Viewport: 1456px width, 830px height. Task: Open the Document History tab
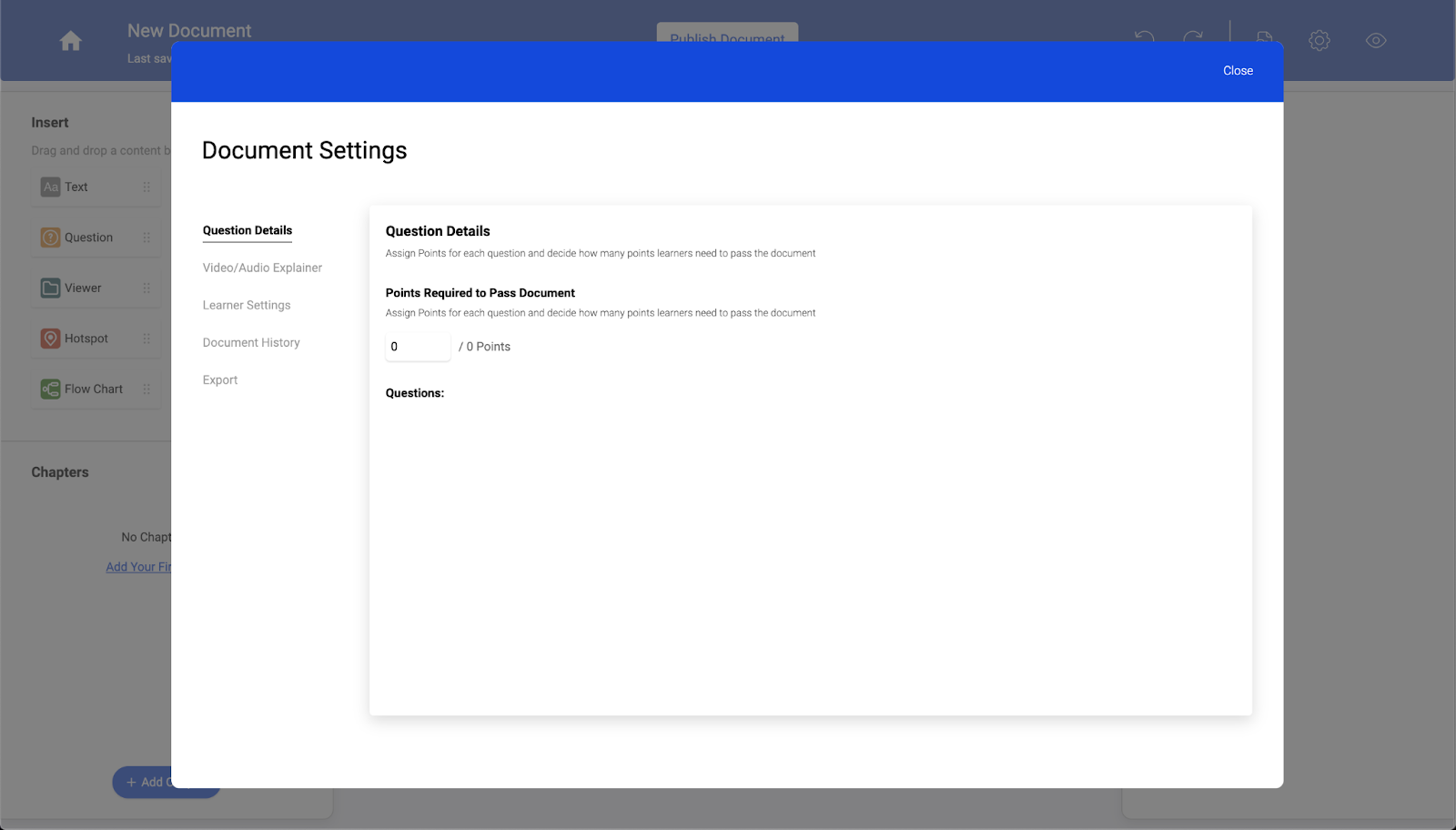click(x=251, y=342)
